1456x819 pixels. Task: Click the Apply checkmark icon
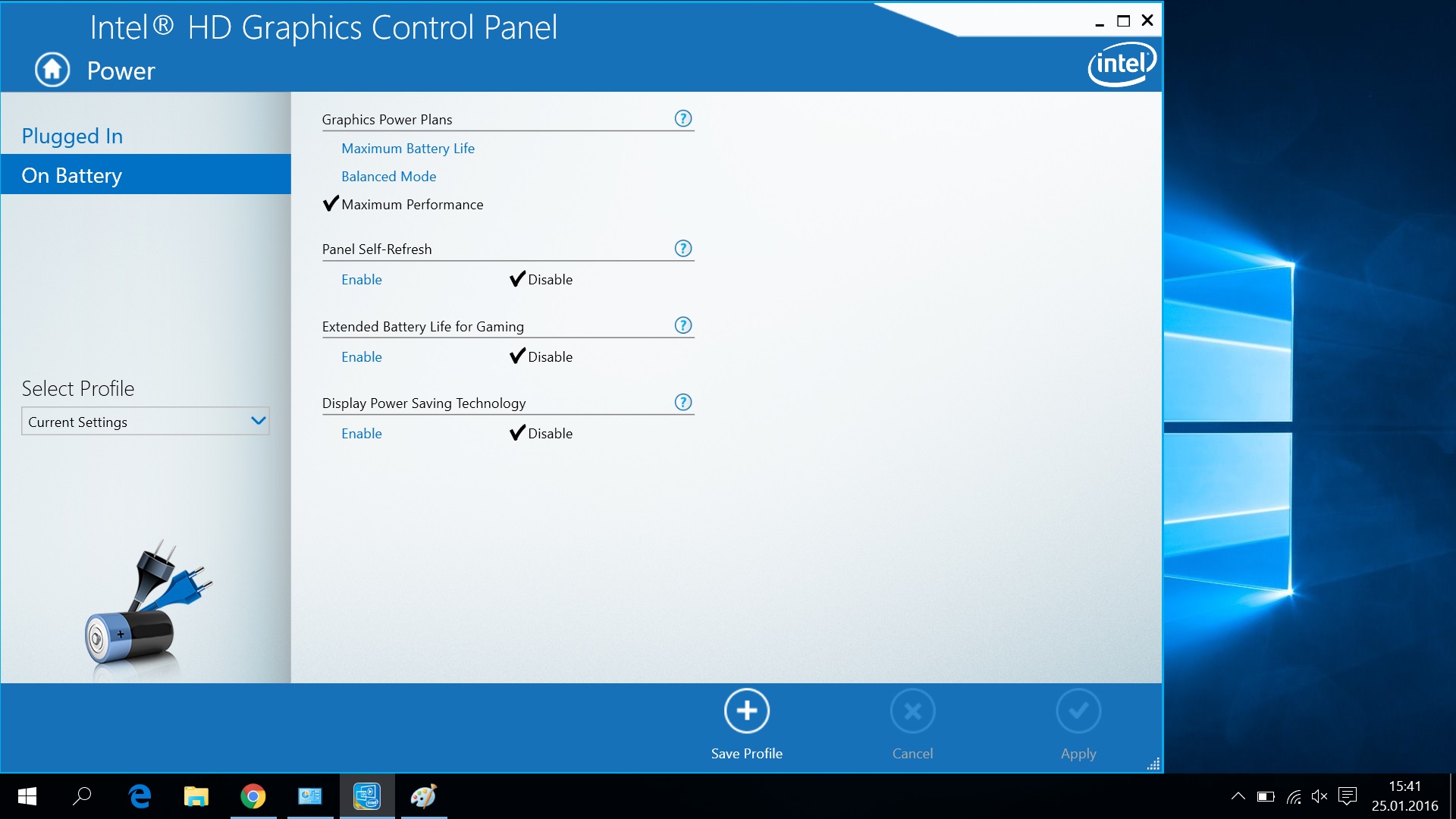click(x=1078, y=711)
